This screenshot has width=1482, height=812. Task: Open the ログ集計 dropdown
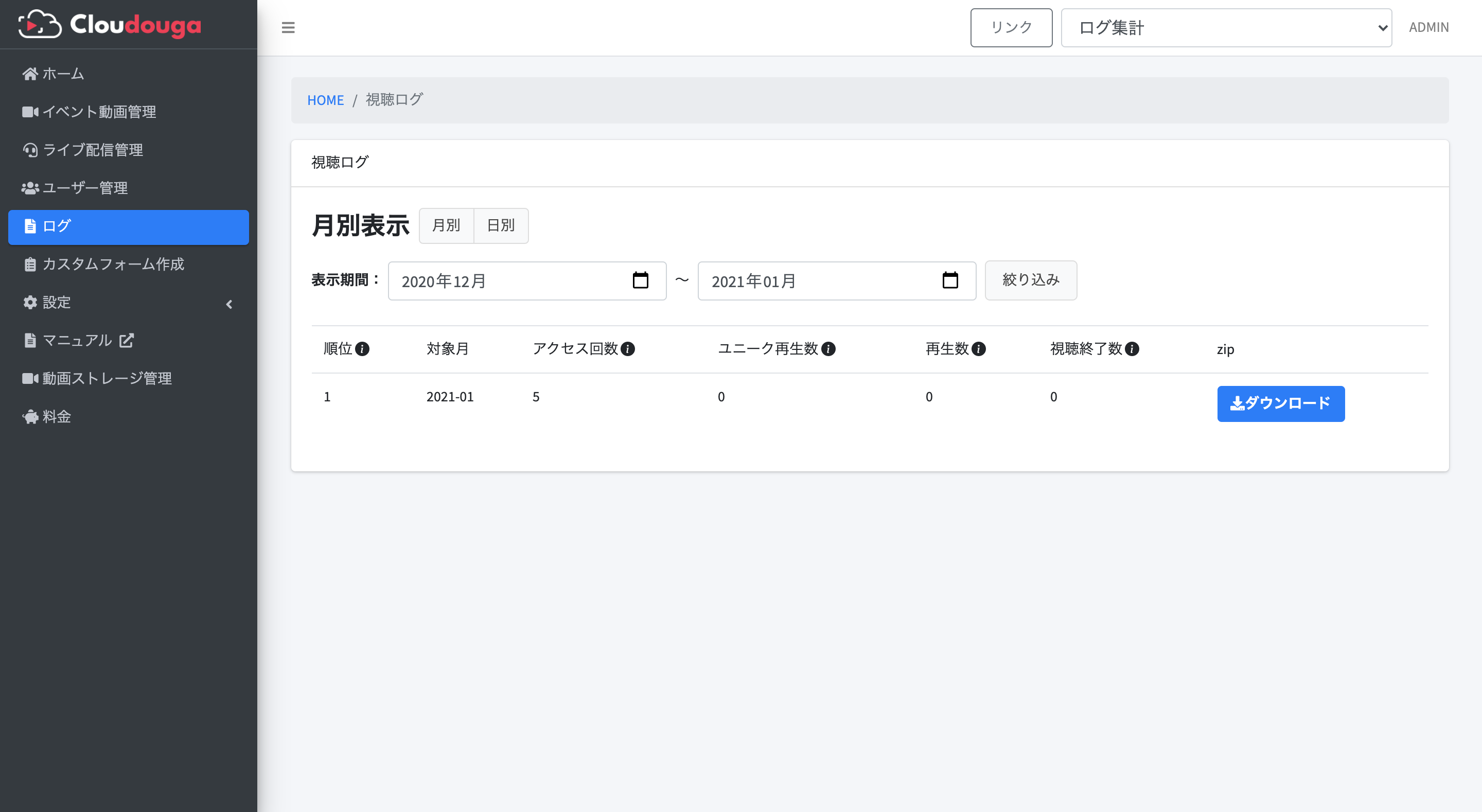(1225, 28)
